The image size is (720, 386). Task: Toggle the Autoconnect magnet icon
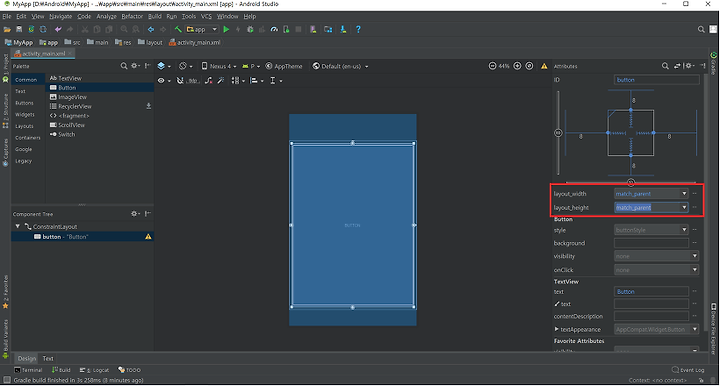[x=180, y=81]
